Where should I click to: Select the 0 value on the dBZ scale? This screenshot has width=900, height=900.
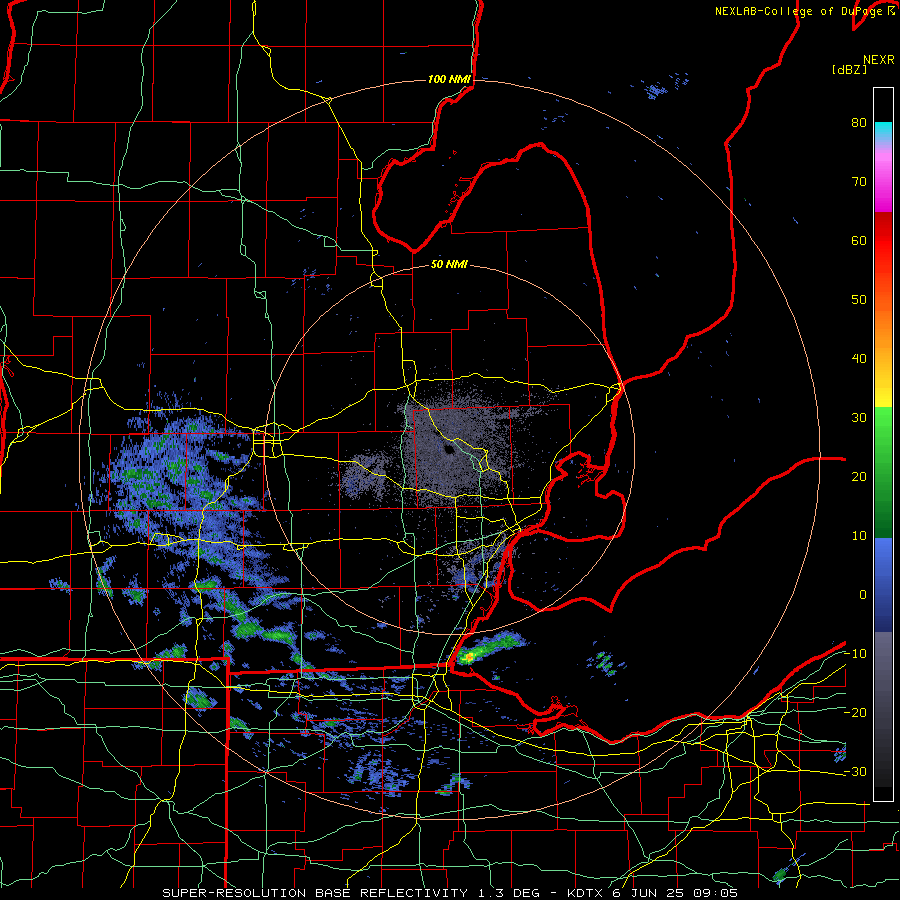click(863, 595)
